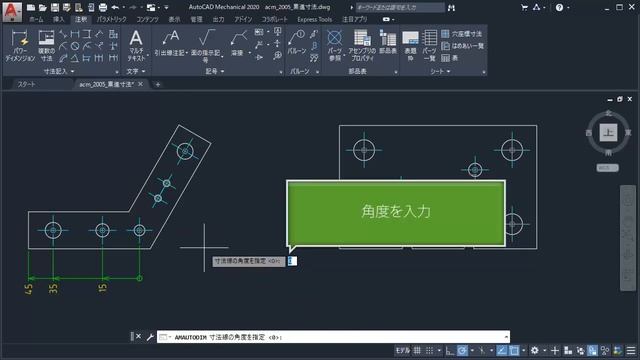Select the バルーン balloon tool
Screen dimensions: 640x360
coord(297,42)
